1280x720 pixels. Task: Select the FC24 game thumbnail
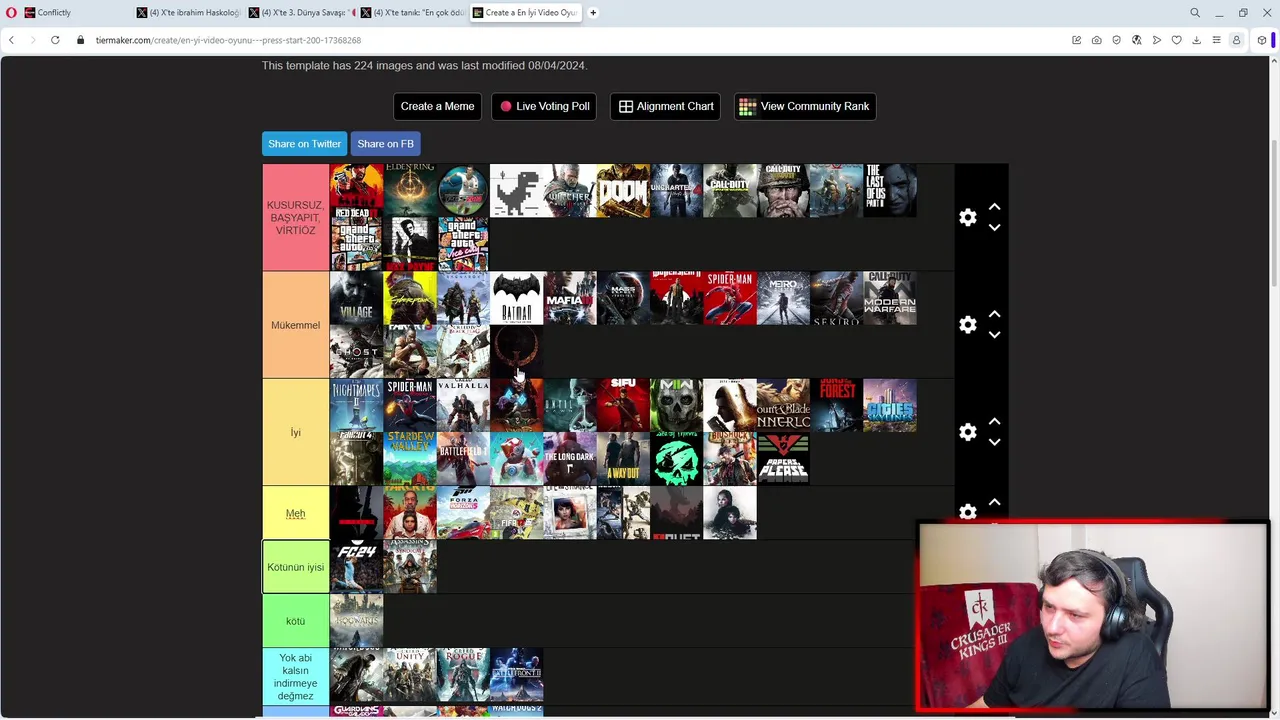click(x=356, y=567)
